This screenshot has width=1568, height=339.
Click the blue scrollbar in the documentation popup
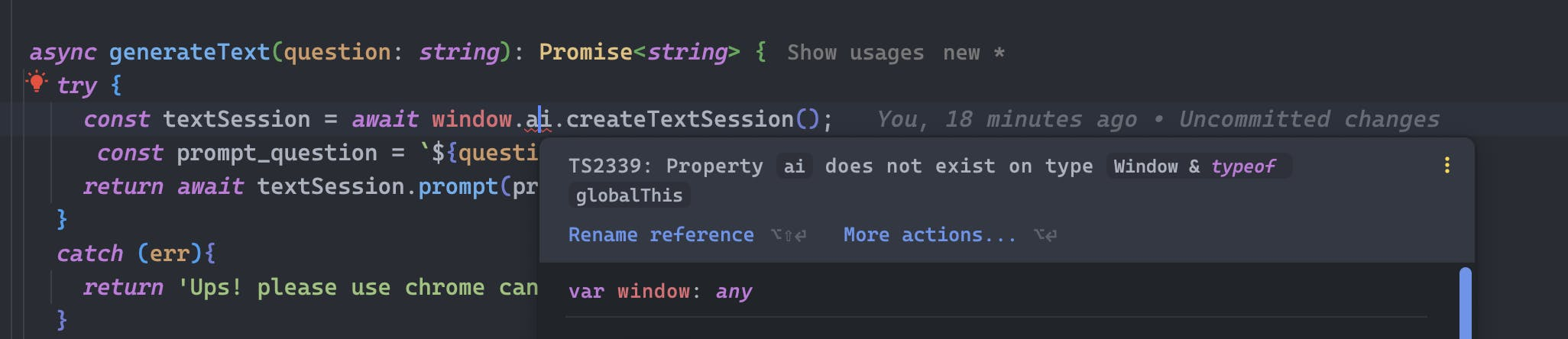pyautogui.click(x=1465, y=302)
